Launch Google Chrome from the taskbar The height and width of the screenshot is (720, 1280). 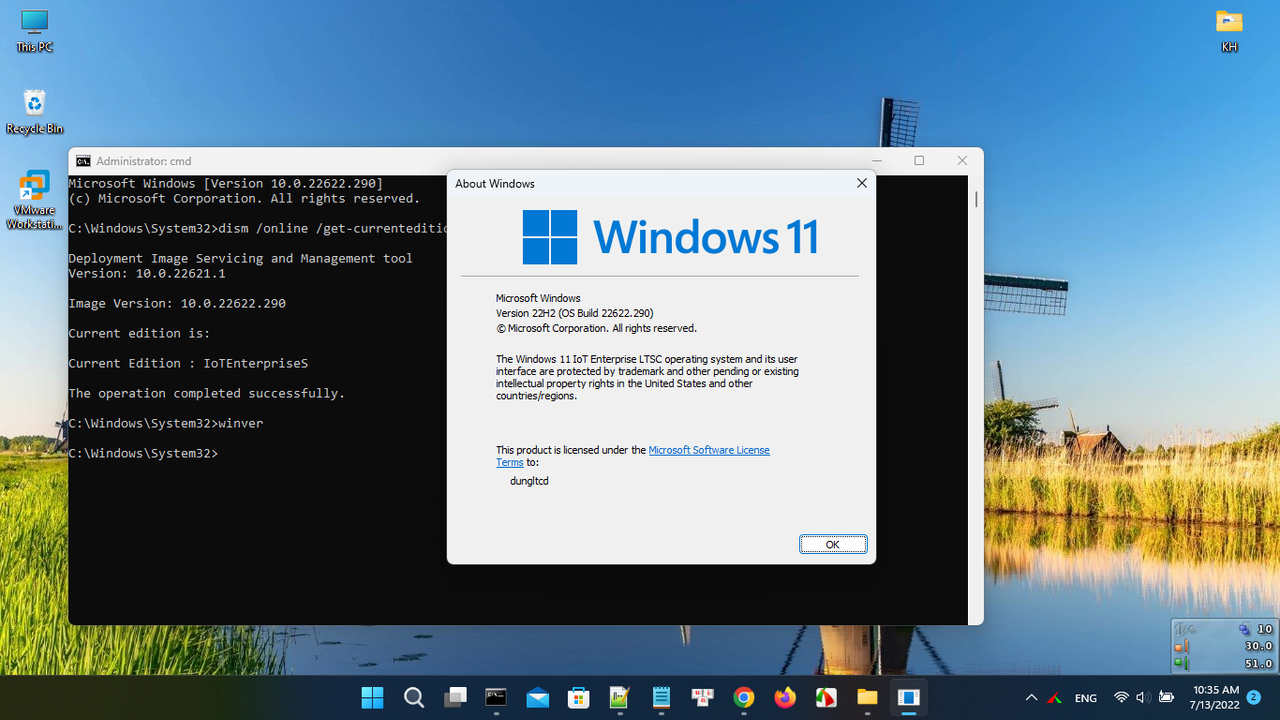tap(743, 697)
